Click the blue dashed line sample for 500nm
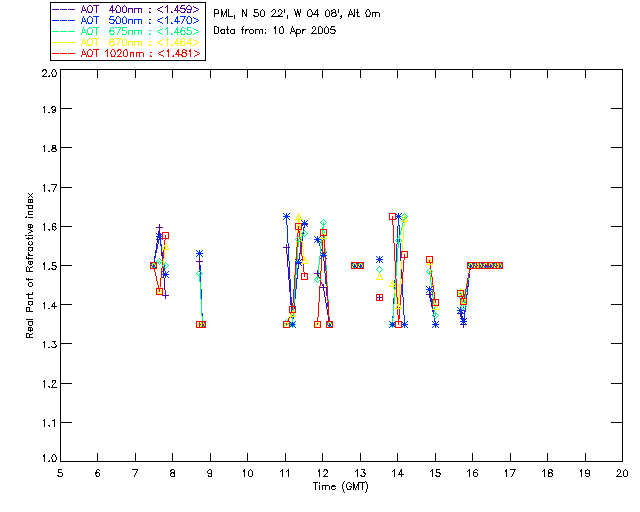The height and width of the screenshot is (512, 640). click(x=64, y=20)
